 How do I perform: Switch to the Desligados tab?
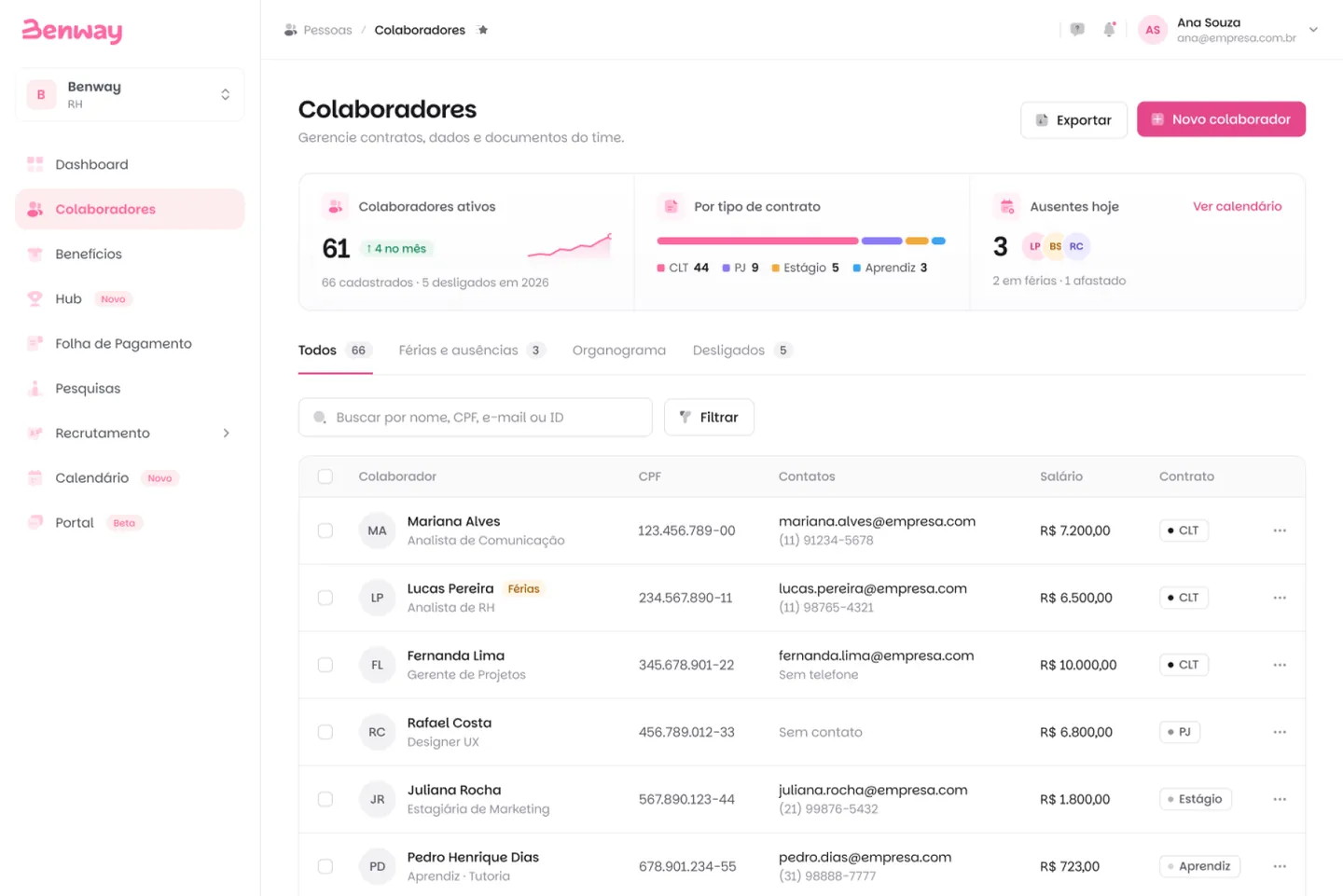(742, 351)
